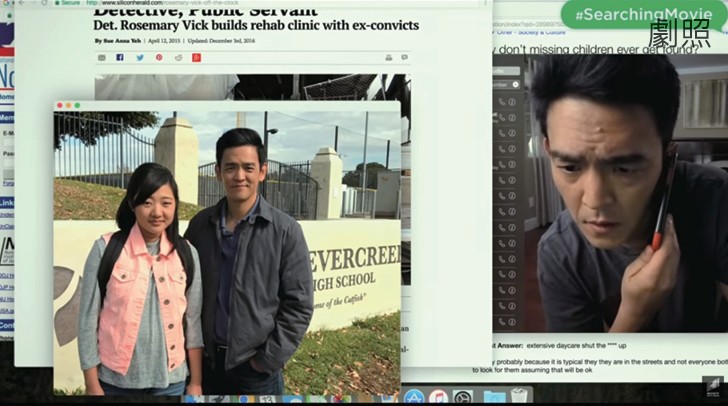Clear the FaceTime number field with the x button
Image resolution: width=728 pixels, height=406 pixels.
515,85
